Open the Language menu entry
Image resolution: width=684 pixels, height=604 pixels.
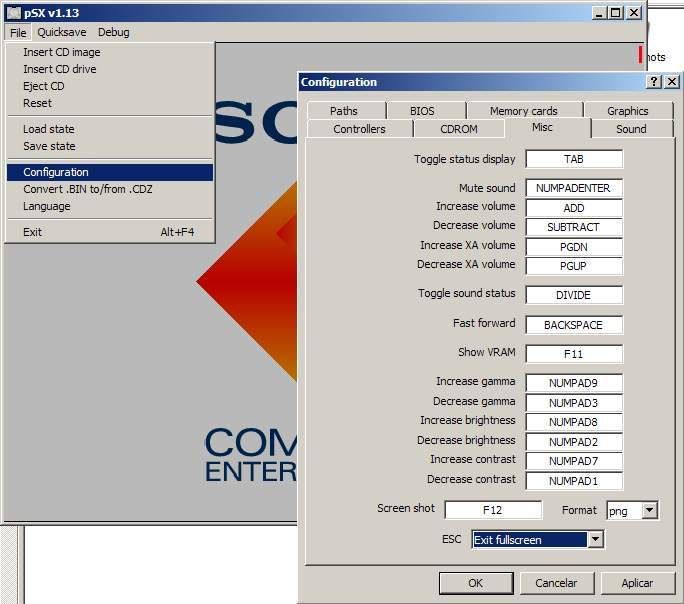110,206
